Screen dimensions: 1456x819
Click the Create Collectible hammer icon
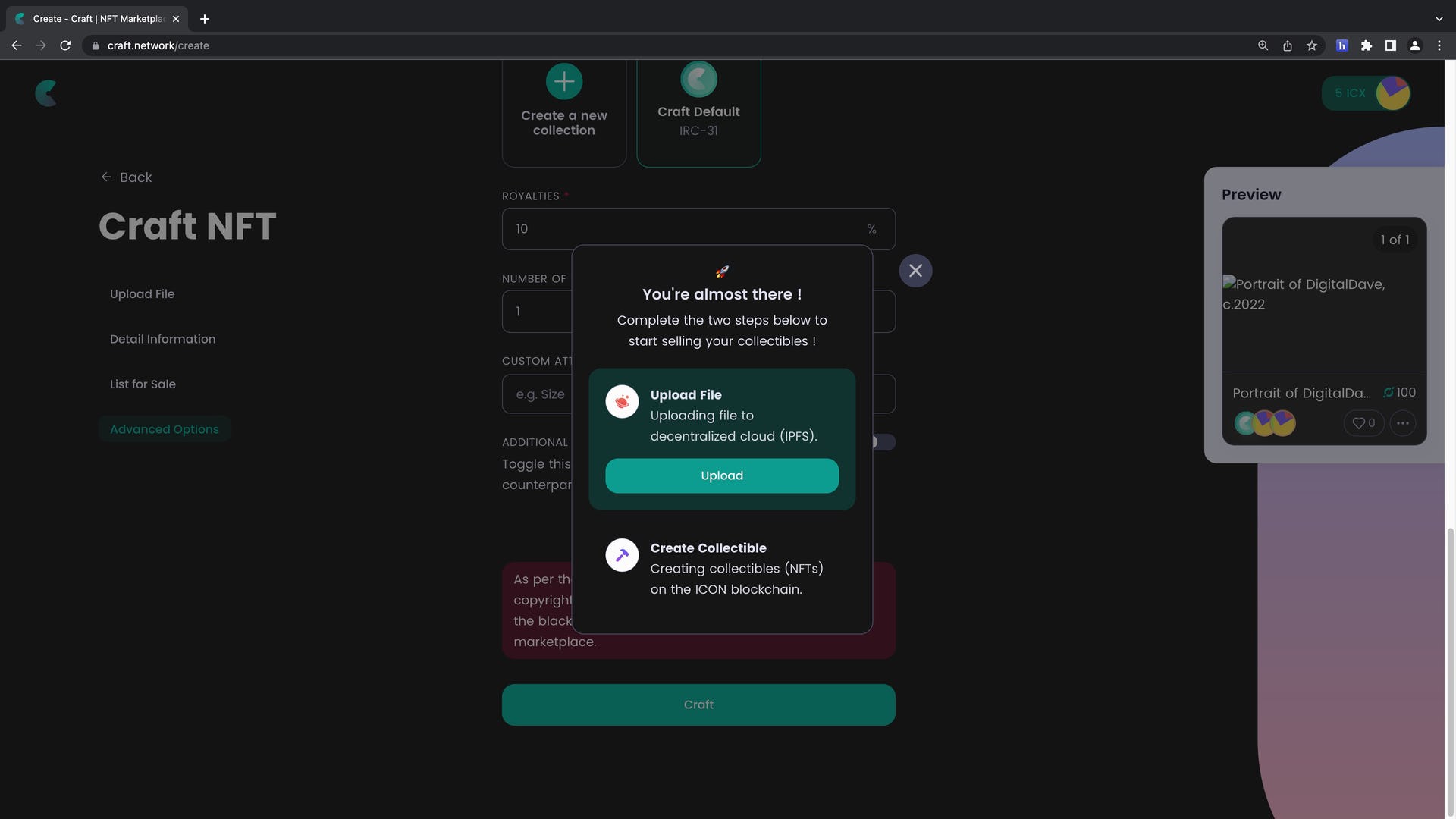click(622, 555)
